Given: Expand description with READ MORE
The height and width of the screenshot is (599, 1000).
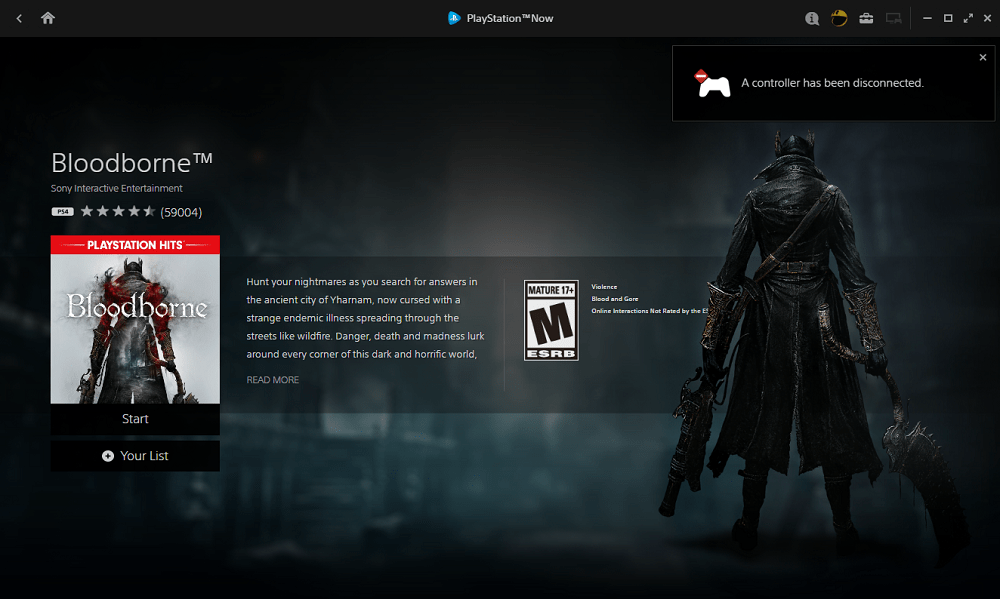Looking at the screenshot, I should click(272, 380).
